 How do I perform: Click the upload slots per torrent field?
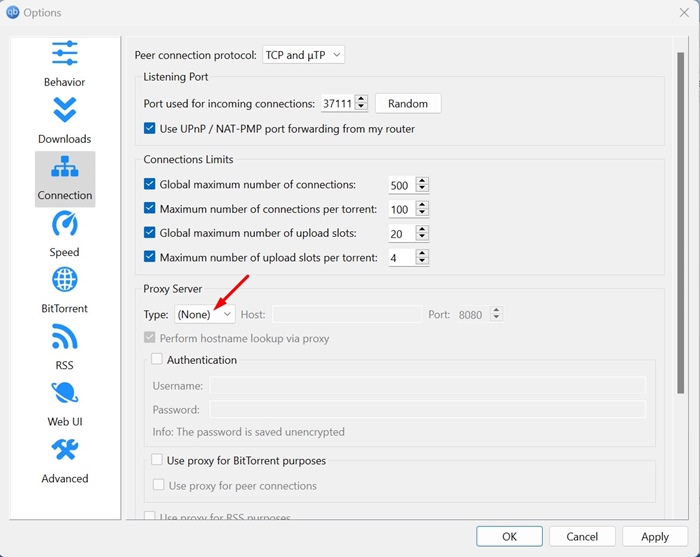coord(402,257)
